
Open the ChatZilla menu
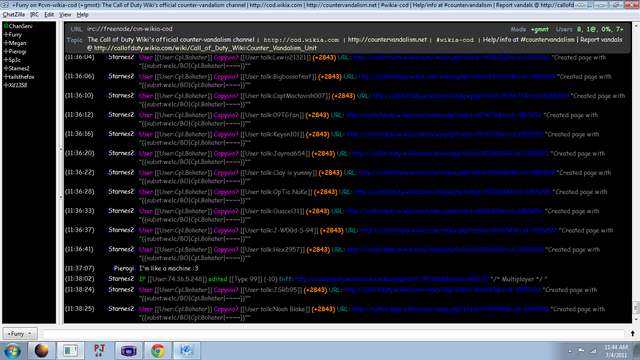pyautogui.click(x=13, y=15)
